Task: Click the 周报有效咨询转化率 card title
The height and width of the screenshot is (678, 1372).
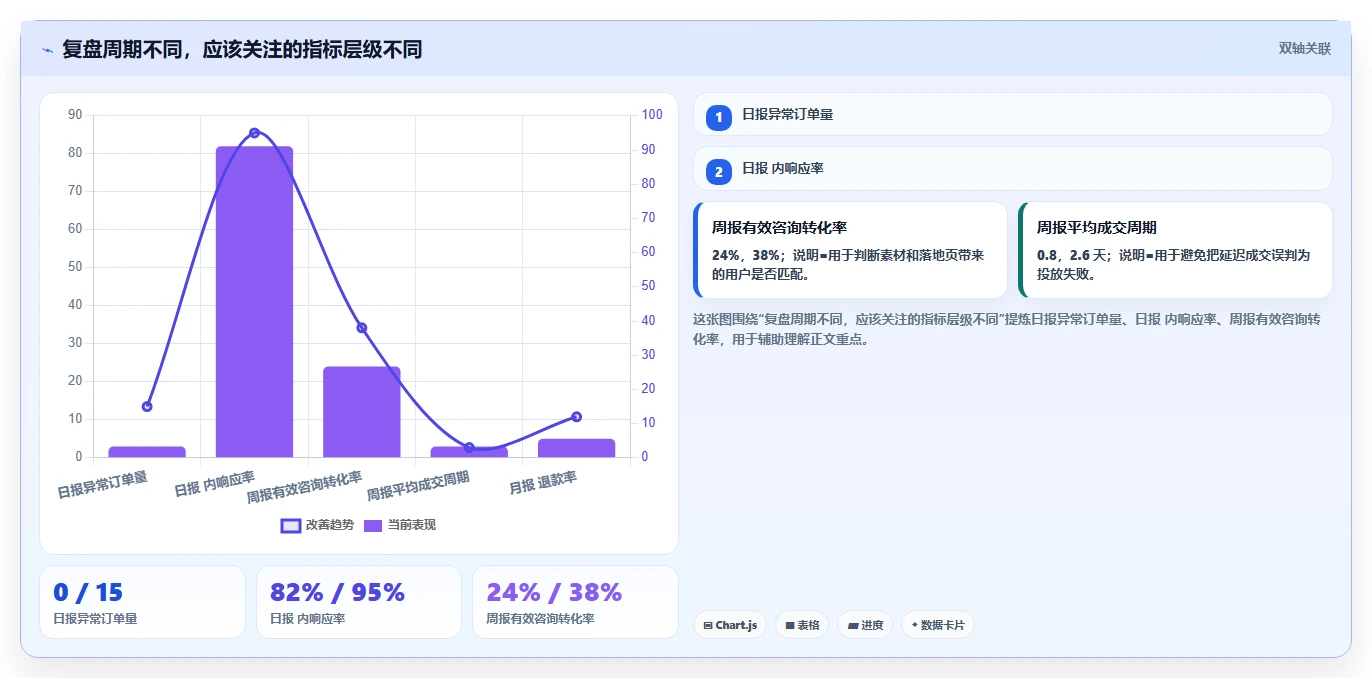Action: (780, 228)
